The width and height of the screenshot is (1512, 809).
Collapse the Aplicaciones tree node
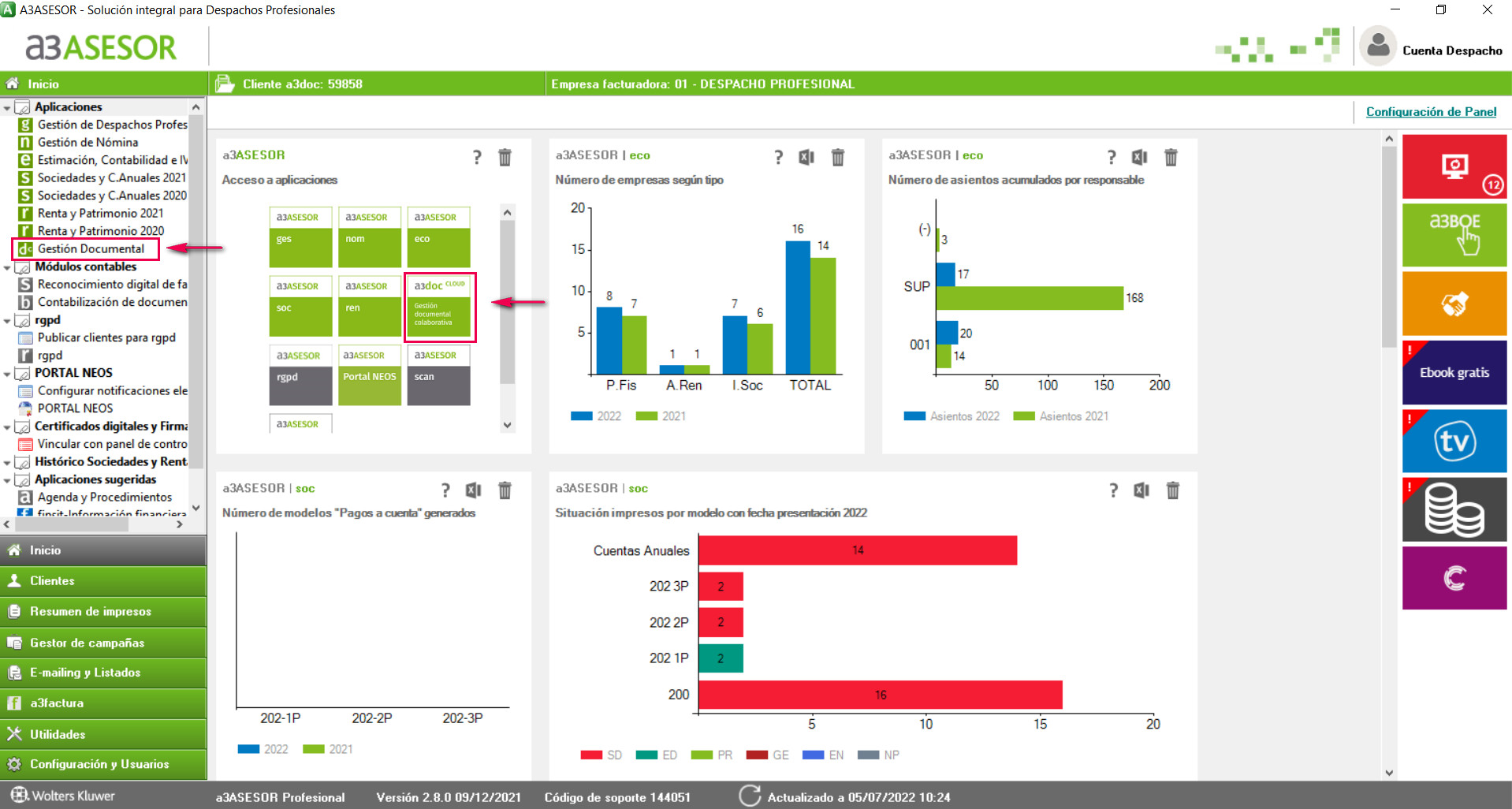click(x=7, y=107)
